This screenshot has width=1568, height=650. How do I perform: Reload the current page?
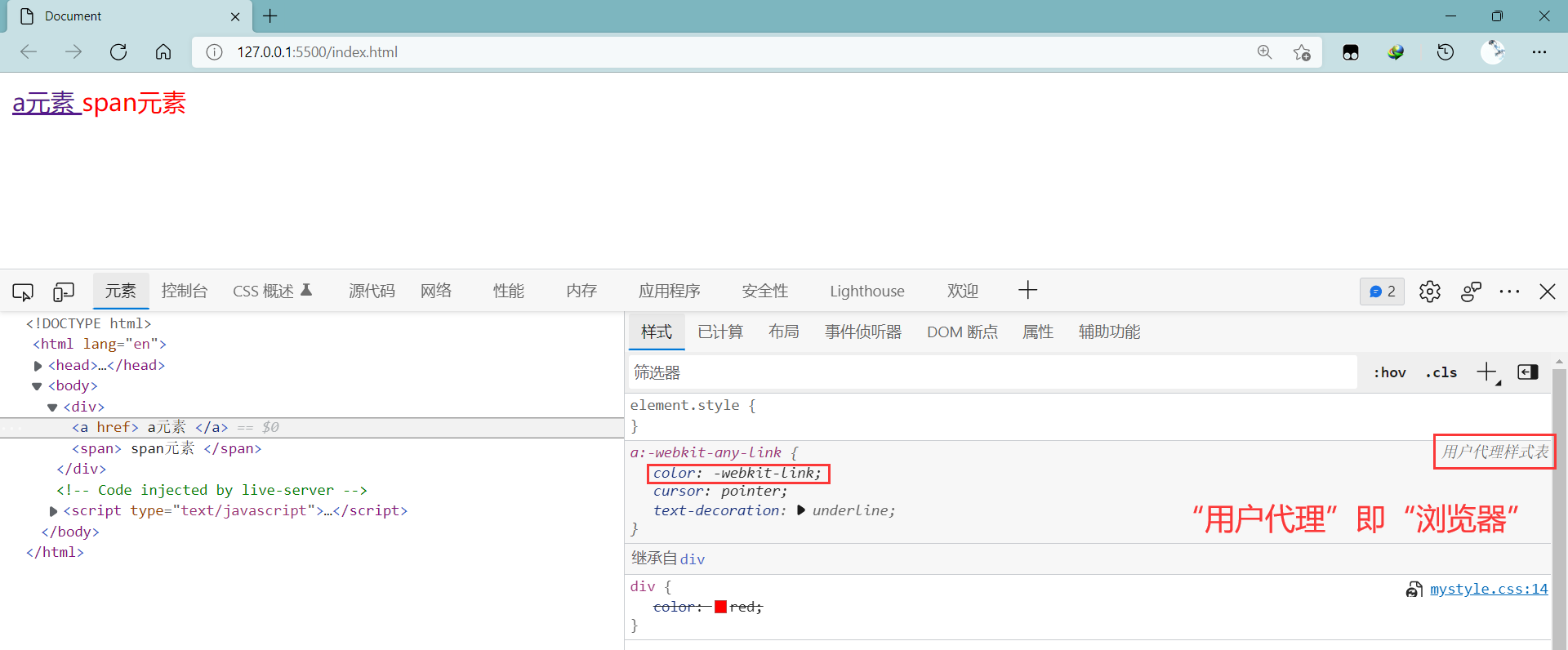118,51
